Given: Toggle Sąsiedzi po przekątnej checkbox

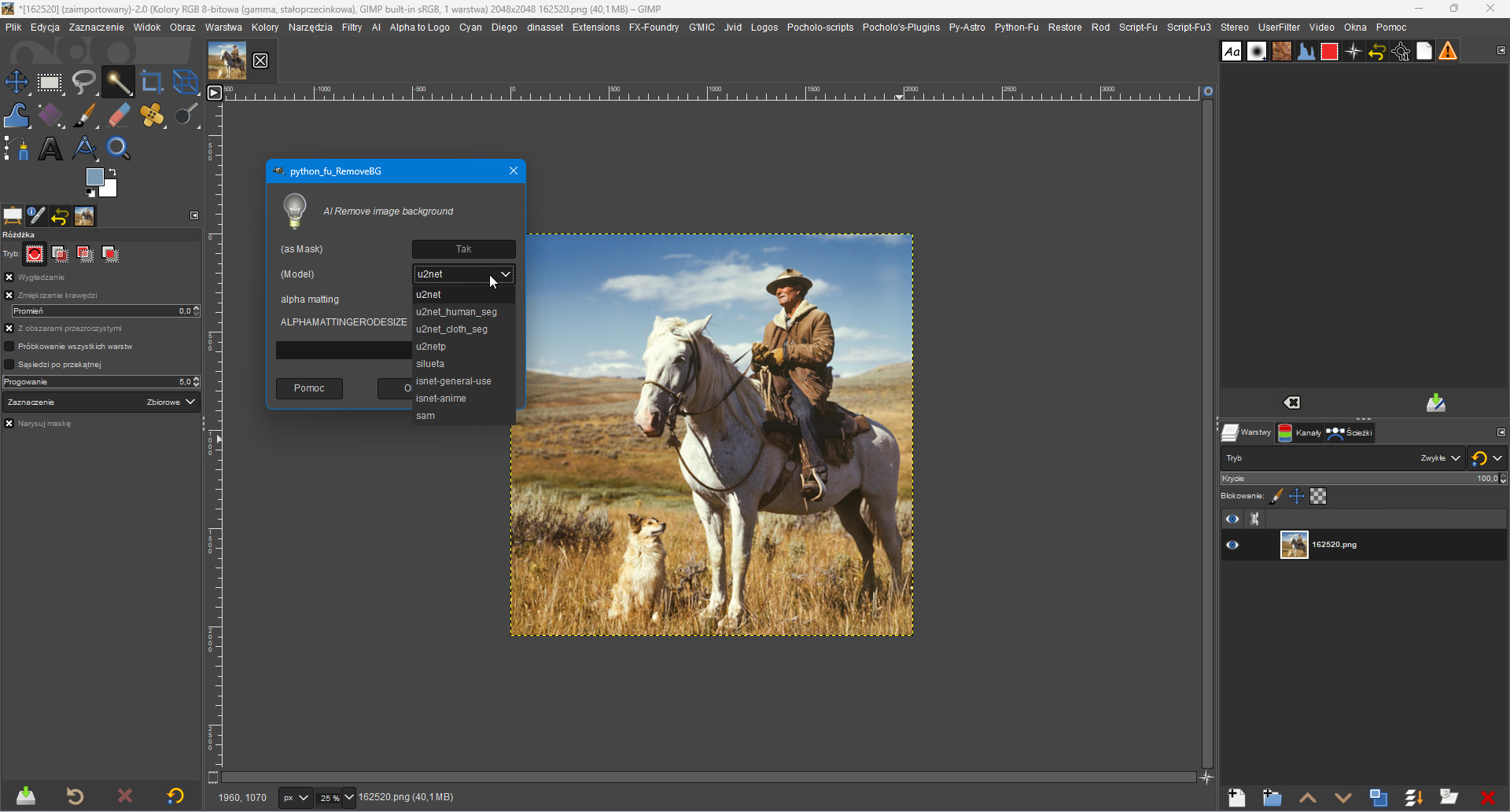Looking at the screenshot, I should point(9,365).
